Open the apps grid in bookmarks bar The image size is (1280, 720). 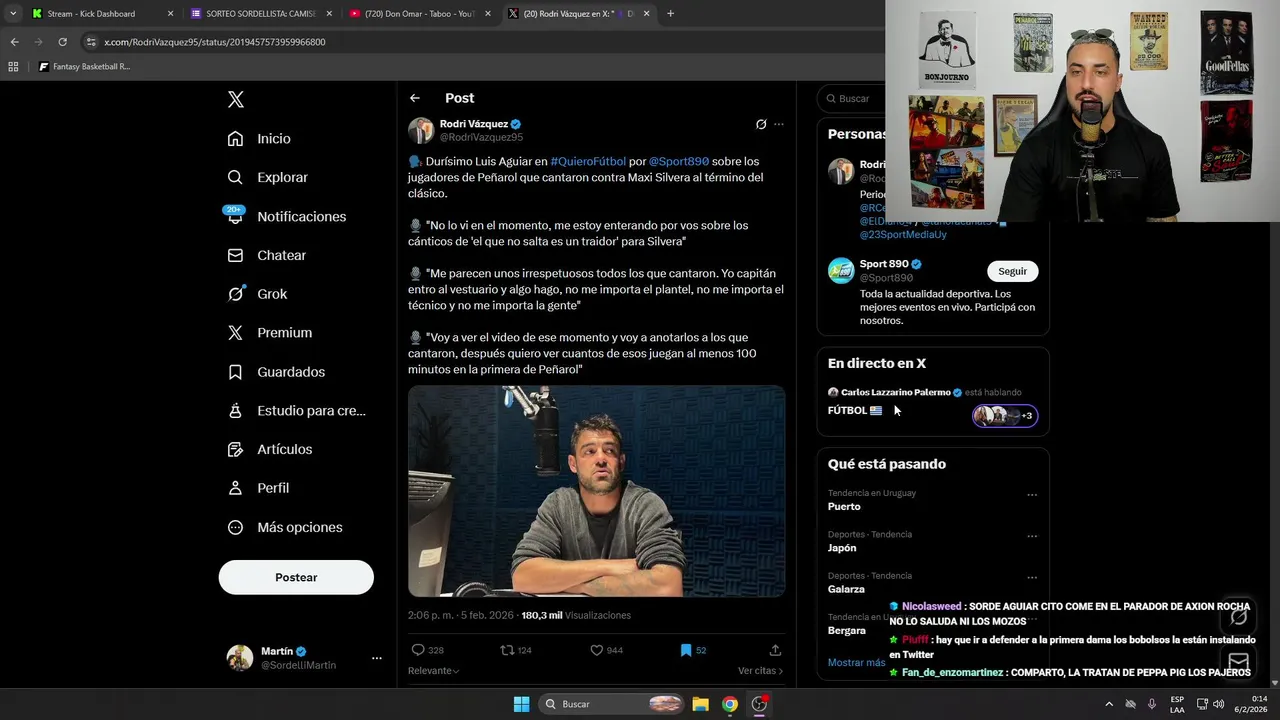(x=13, y=67)
